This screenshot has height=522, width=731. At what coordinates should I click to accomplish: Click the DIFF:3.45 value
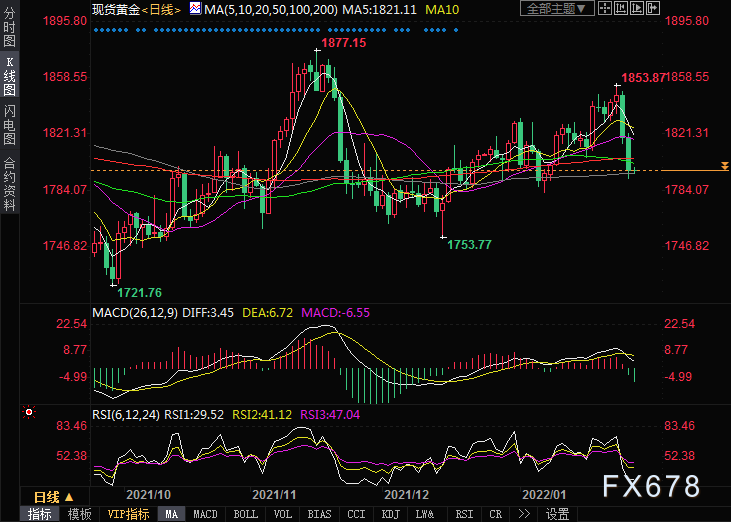click(208, 312)
